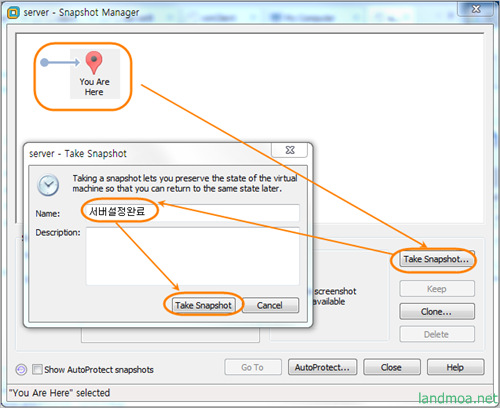The image size is (500, 408).
Task: Click the Delete snapshot button
Action: click(437, 334)
